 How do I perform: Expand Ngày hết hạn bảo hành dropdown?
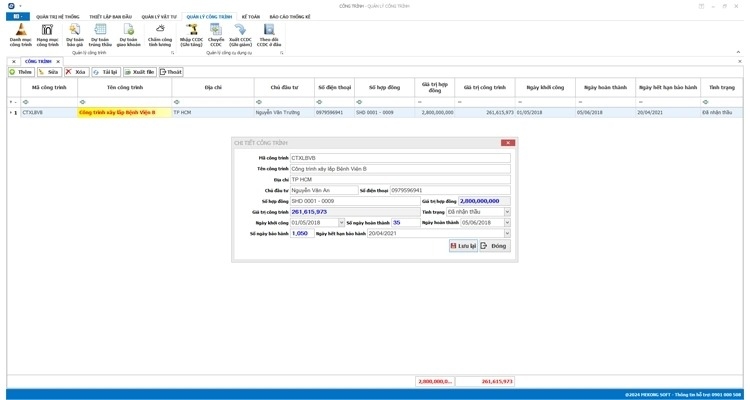click(x=507, y=234)
